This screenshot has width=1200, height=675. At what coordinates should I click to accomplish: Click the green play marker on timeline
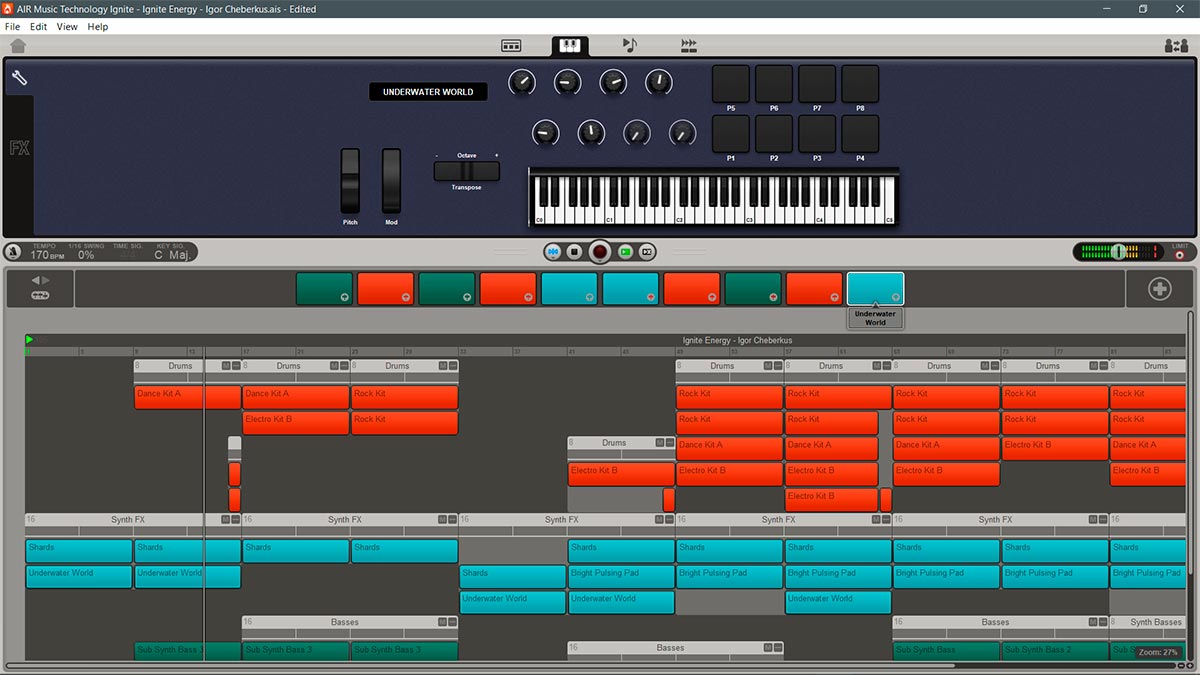[29, 340]
